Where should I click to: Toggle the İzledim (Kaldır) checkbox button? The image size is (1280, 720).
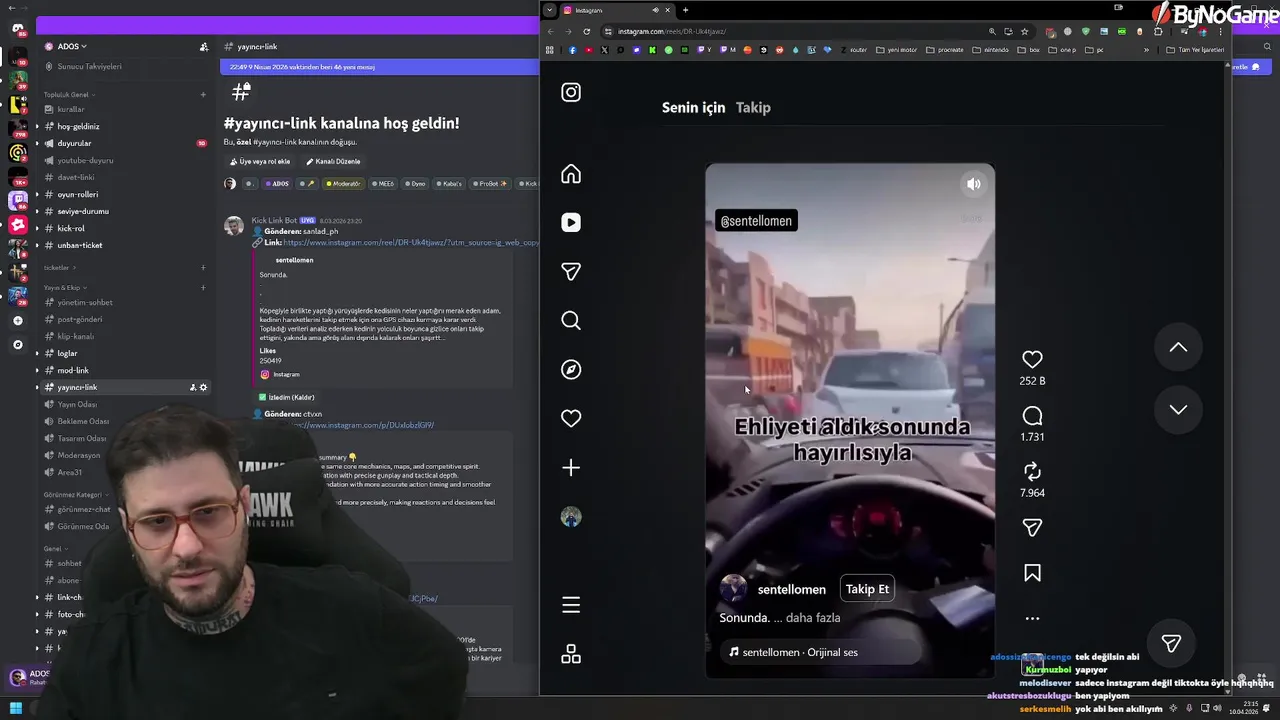coord(287,397)
